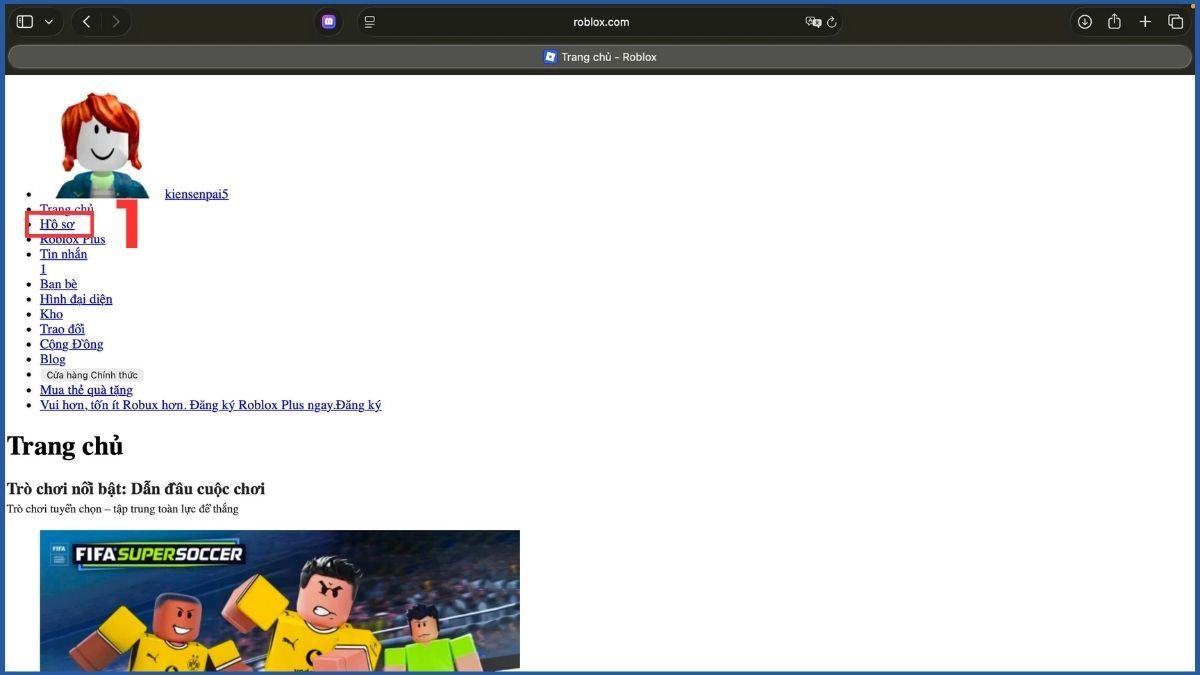
Task: Open the Hồ sơ profile link
Action: pyautogui.click(x=57, y=224)
